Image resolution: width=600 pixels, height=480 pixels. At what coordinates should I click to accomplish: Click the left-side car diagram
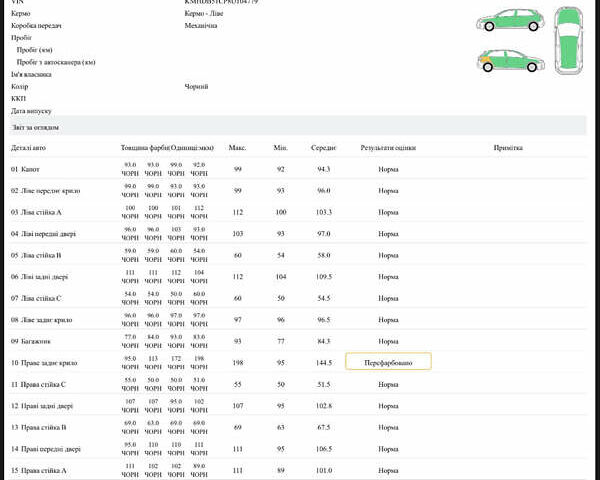[x=511, y=20]
